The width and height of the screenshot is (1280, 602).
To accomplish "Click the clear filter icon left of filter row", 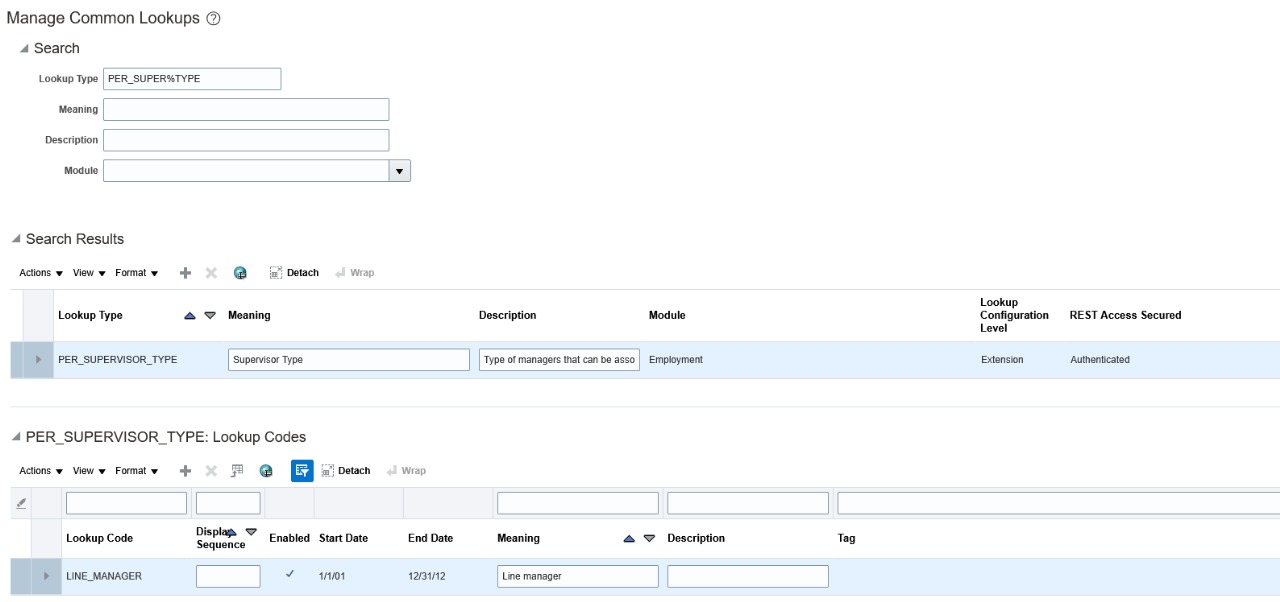I will click(x=21, y=503).
